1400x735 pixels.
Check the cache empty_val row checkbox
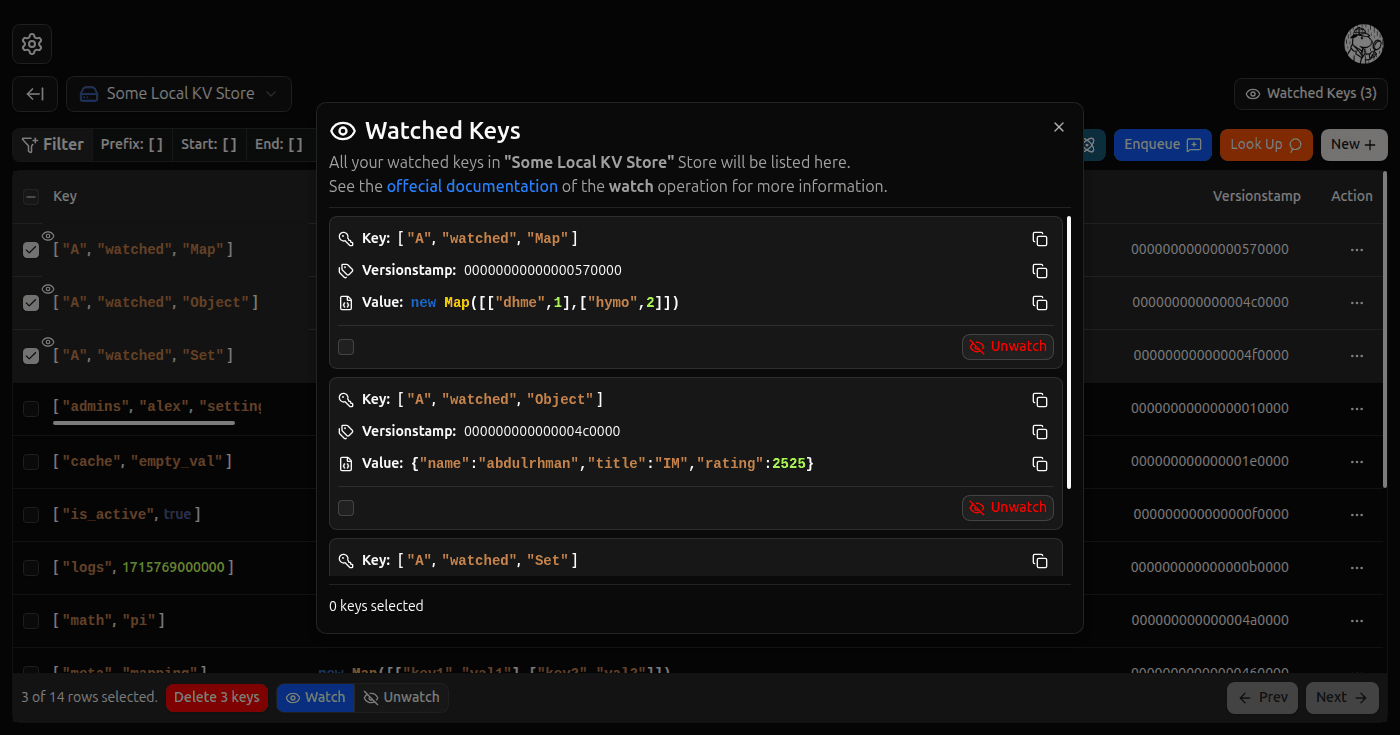[31, 462]
